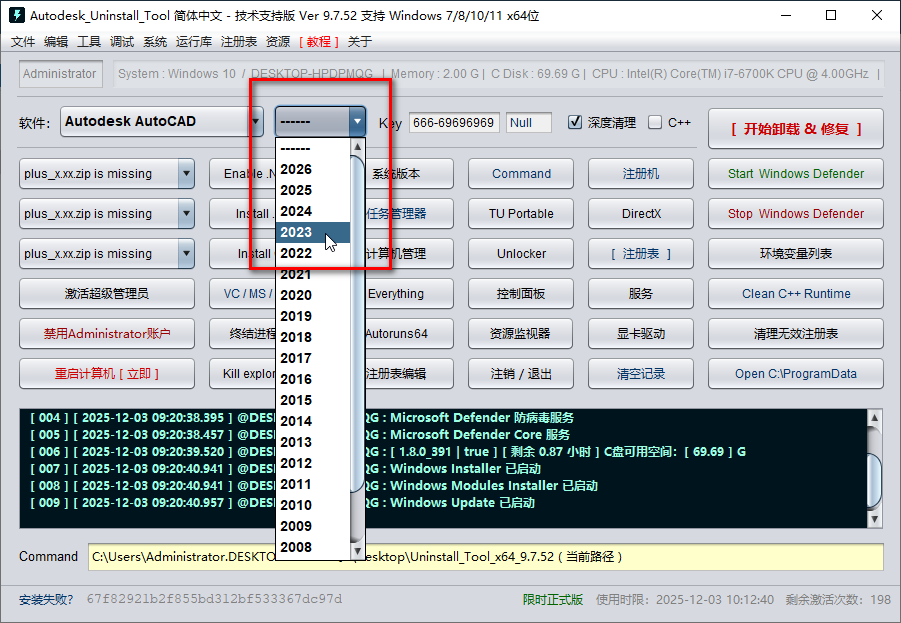
Task: Launch Unlocker
Action: 521,253
